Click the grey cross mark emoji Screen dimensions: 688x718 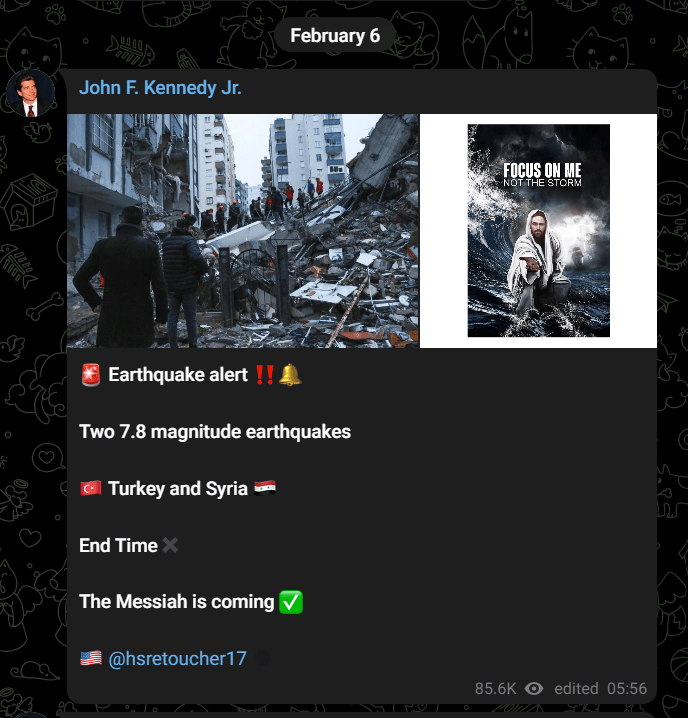click(170, 545)
